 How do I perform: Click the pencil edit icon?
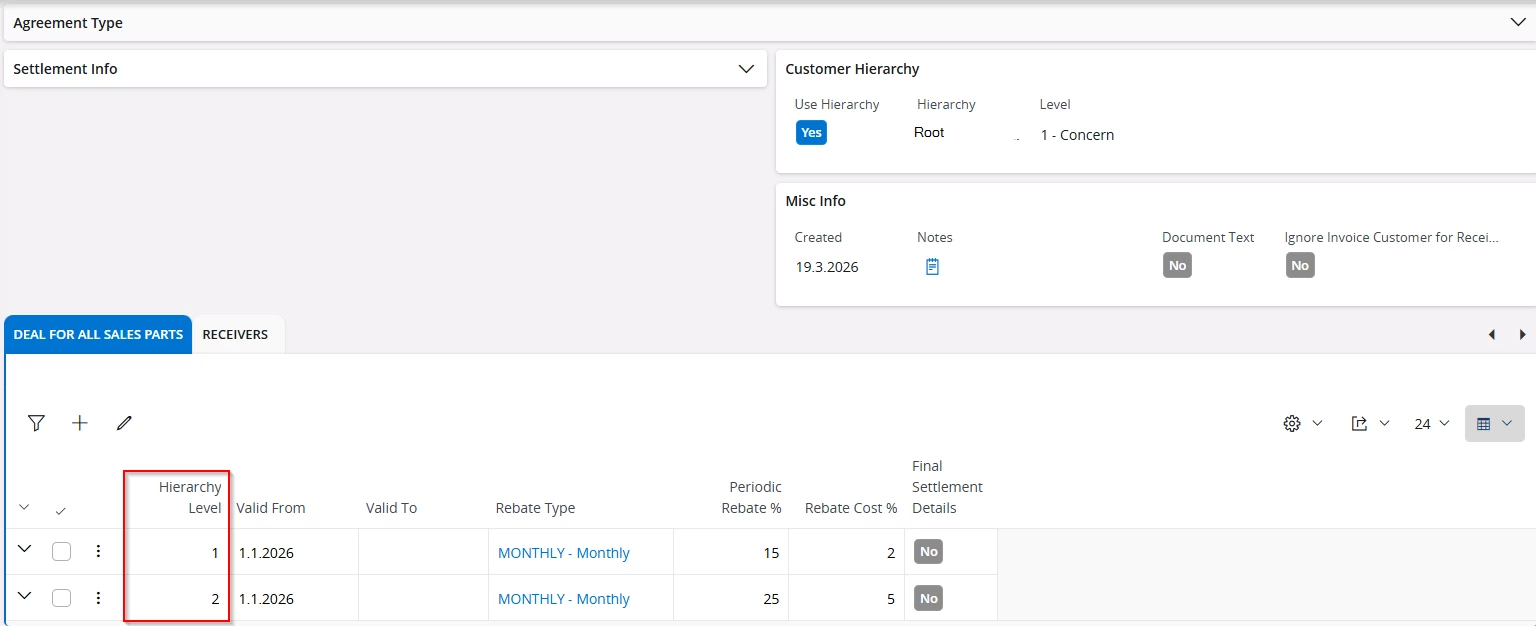(124, 423)
